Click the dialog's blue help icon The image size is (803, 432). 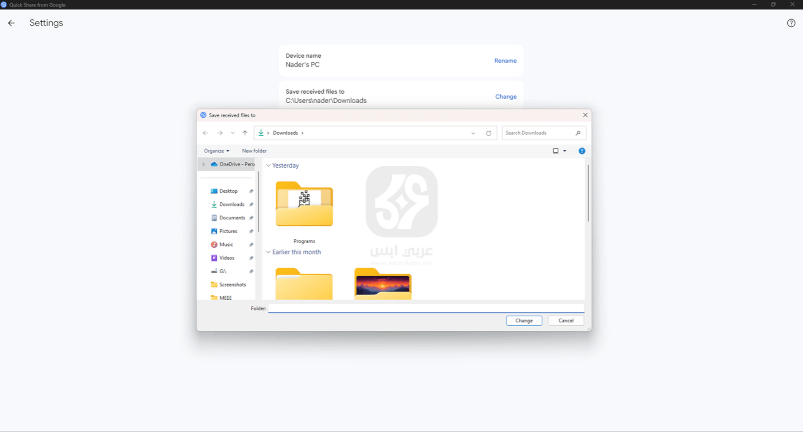click(x=582, y=151)
